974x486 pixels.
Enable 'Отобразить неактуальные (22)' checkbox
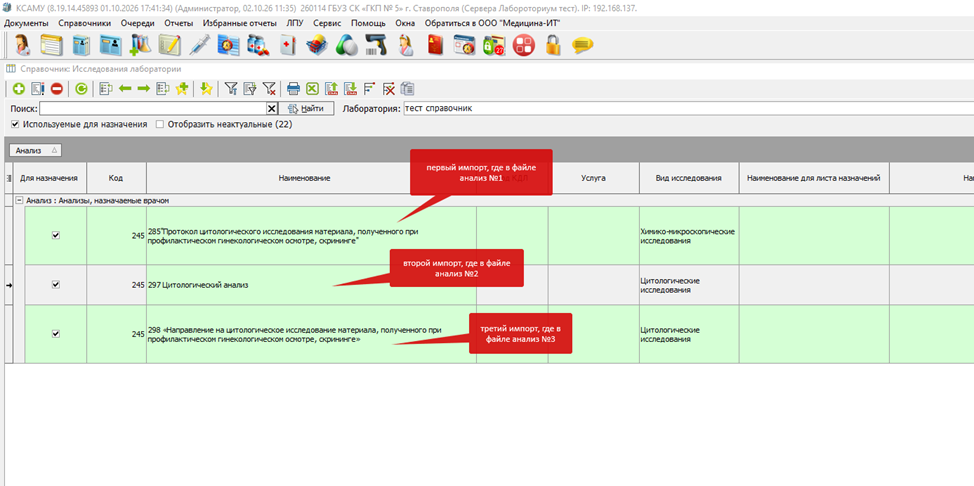click(x=160, y=124)
